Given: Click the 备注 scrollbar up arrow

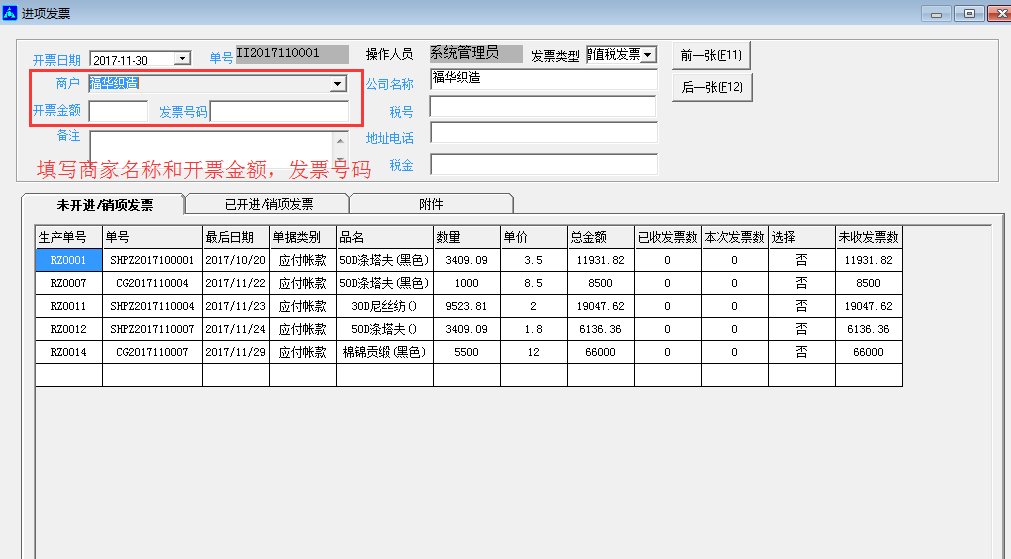Looking at the screenshot, I should (x=340, y=140).
